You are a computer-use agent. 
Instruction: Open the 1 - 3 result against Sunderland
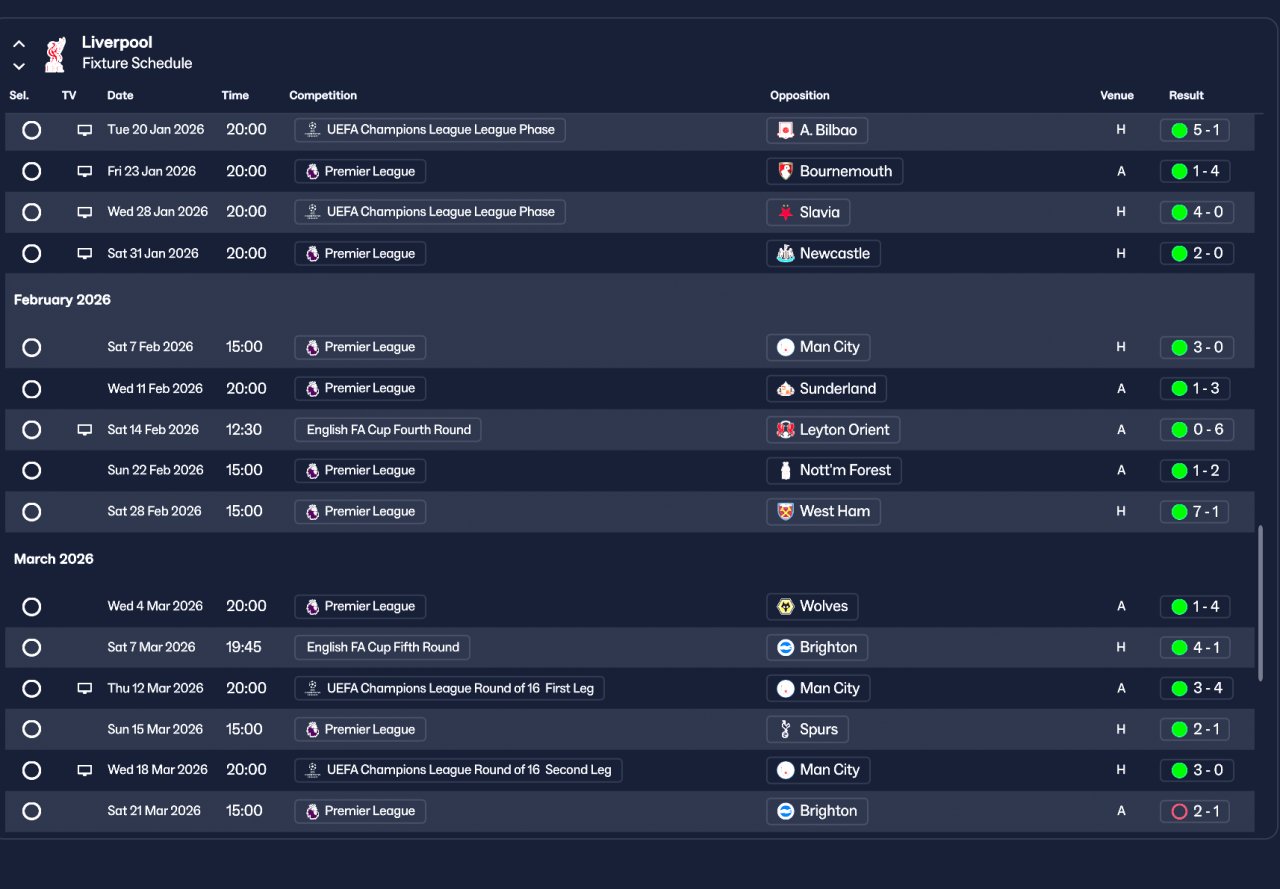1195,388
